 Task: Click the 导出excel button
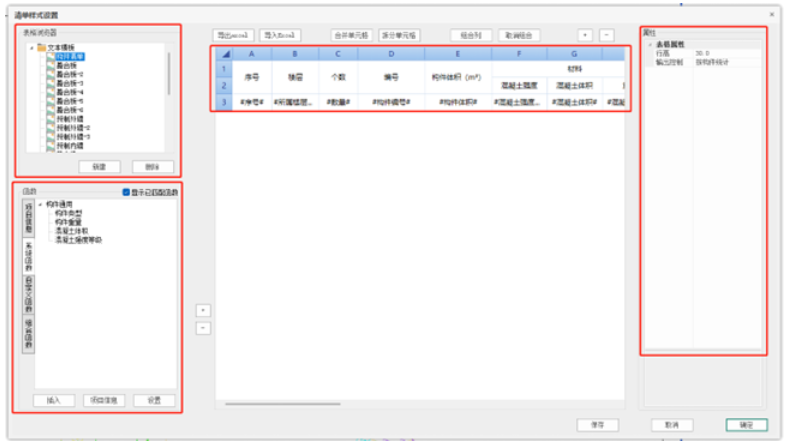pyautogui.click(x=233, y=35)
